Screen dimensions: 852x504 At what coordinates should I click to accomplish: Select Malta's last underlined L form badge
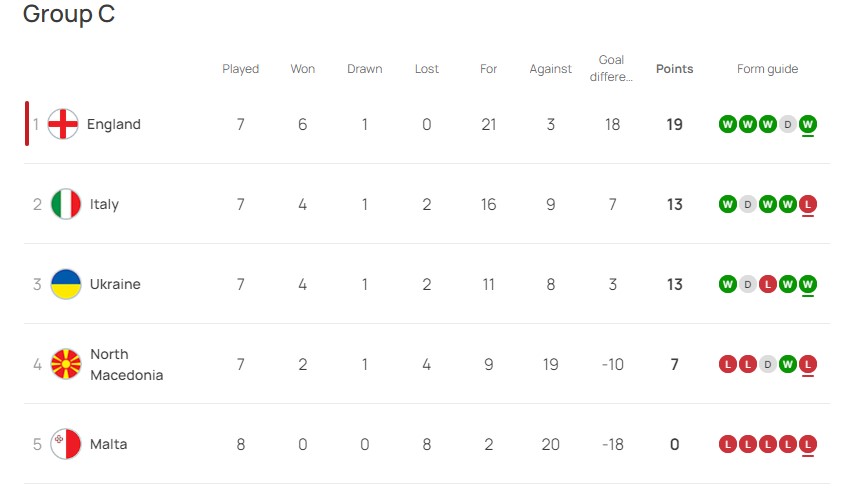click(808, 444)
